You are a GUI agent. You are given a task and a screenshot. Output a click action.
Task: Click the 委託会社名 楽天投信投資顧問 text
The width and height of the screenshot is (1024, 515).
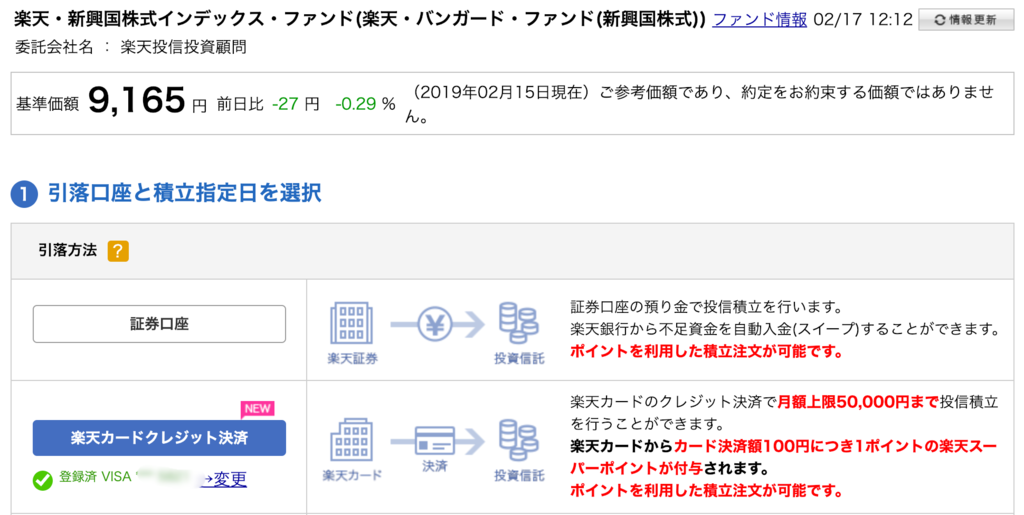point(131,48)
